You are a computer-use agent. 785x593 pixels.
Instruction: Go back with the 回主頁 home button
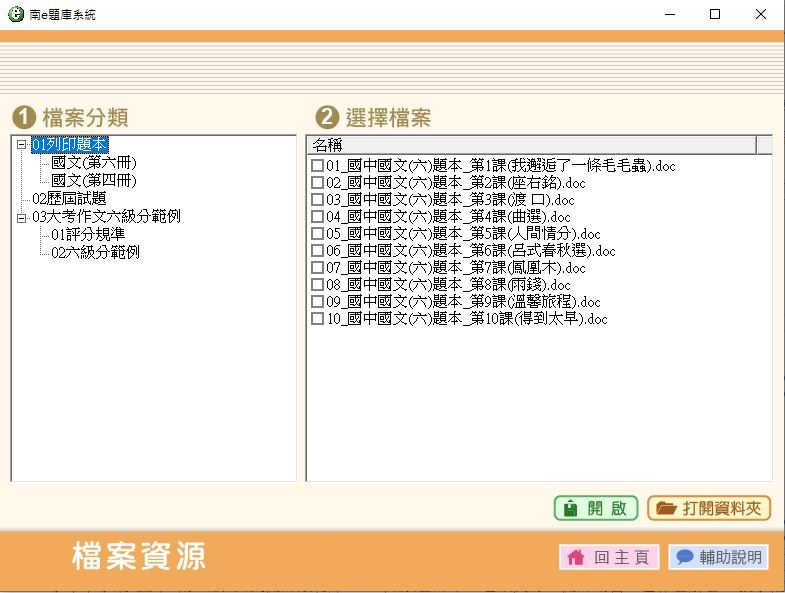(609, 557)
